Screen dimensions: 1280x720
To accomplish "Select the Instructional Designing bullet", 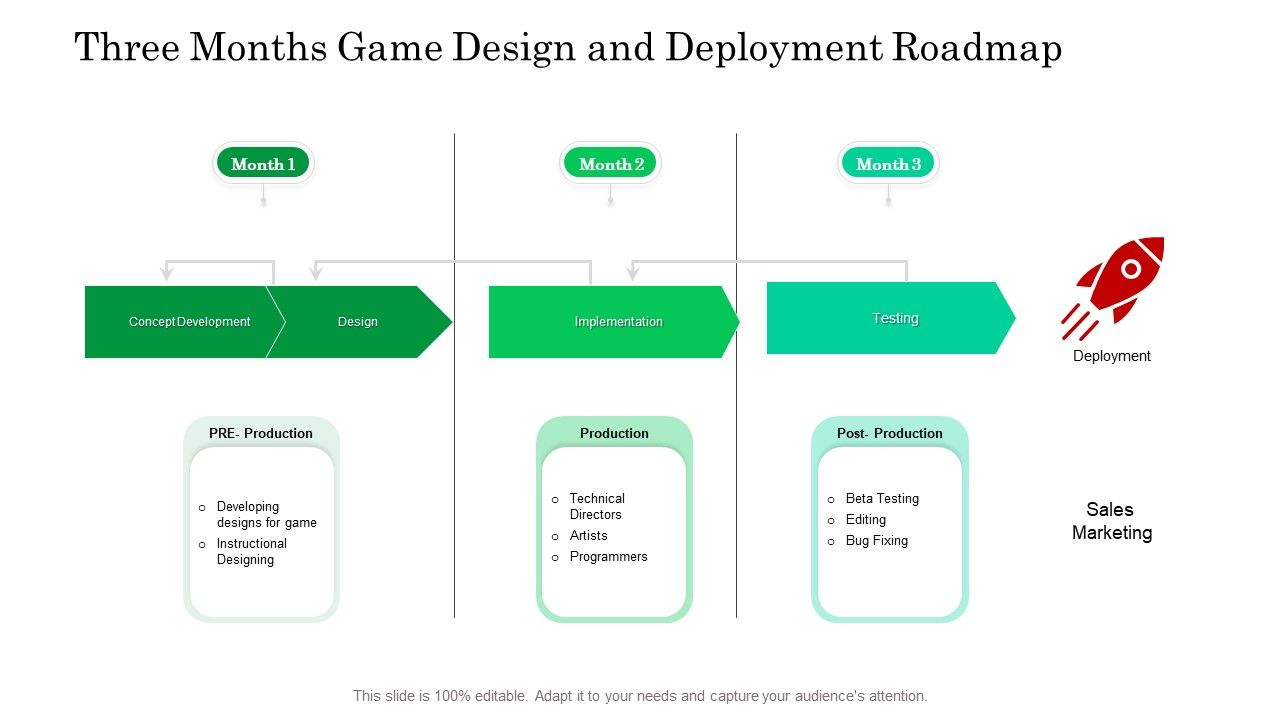I will click(x=251, y=551).
